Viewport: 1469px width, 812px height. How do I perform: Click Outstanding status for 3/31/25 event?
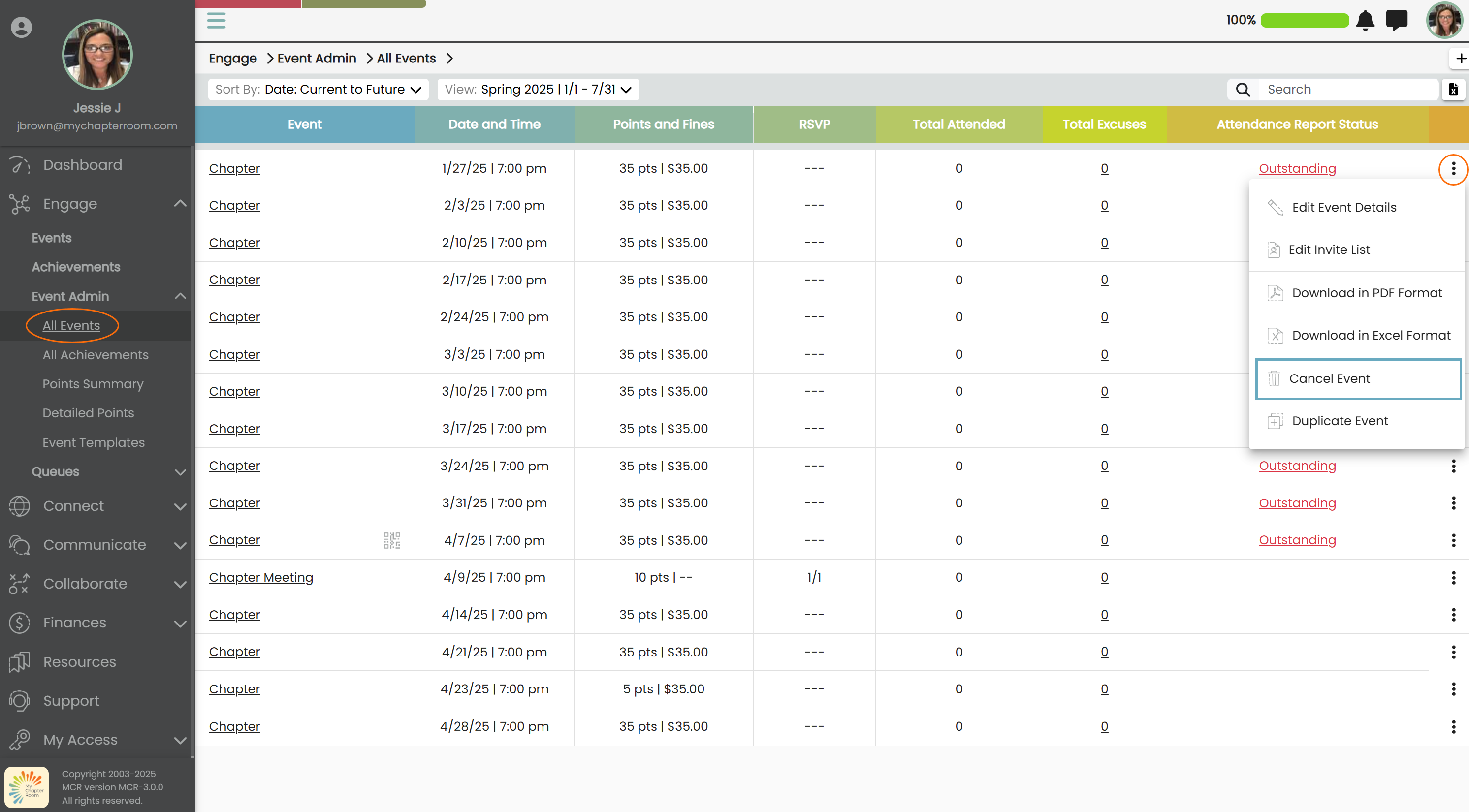[1297, 503]
